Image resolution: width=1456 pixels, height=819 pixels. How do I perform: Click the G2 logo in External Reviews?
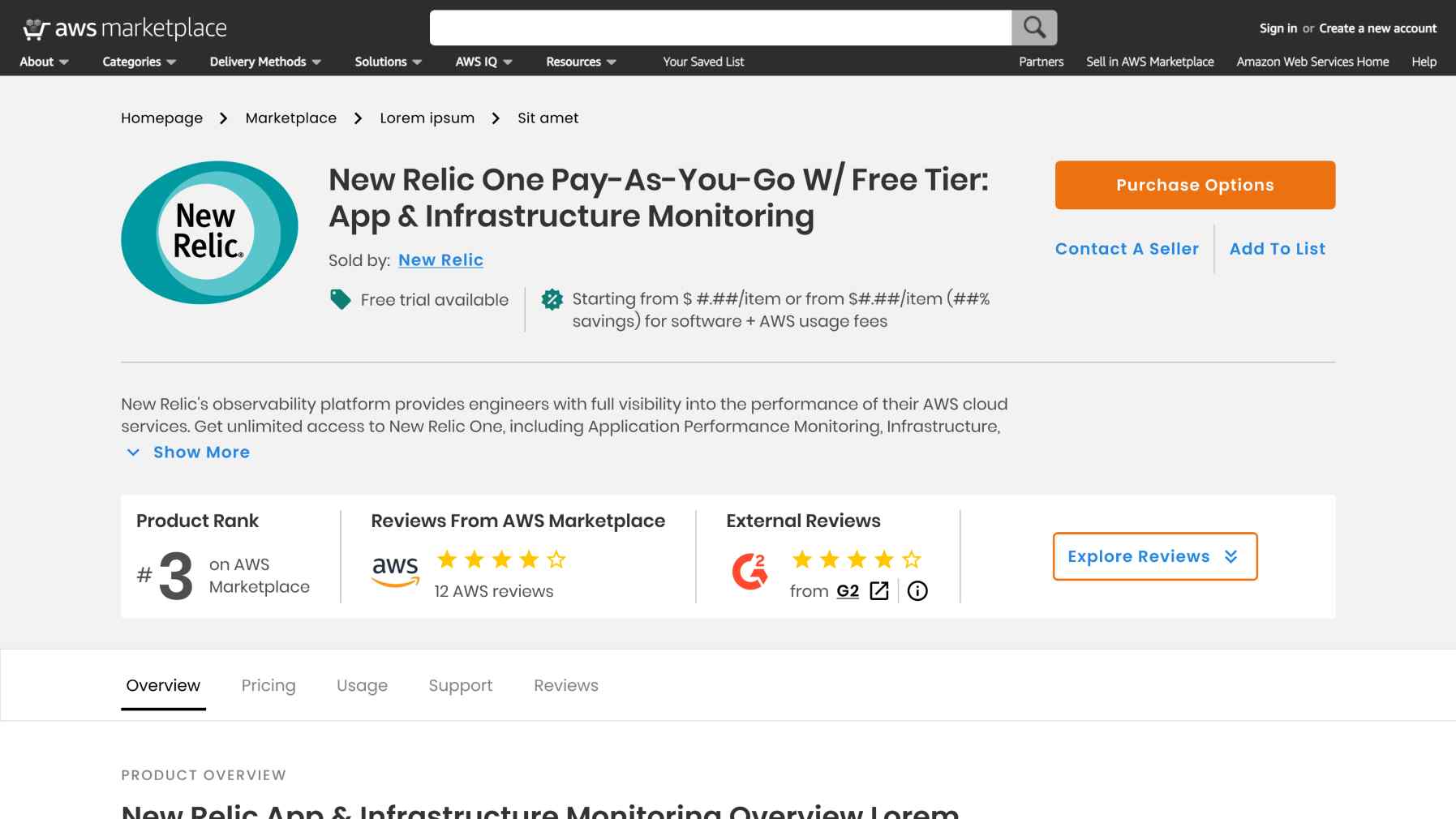pos(749,570)
